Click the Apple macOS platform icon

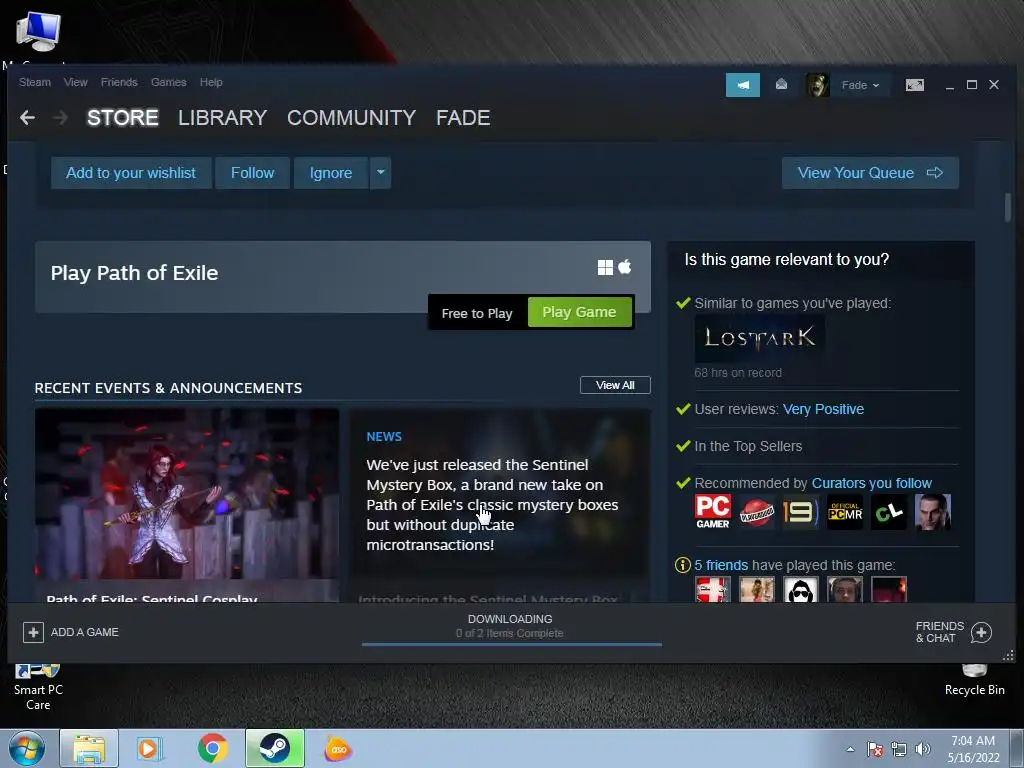(625, 266)
